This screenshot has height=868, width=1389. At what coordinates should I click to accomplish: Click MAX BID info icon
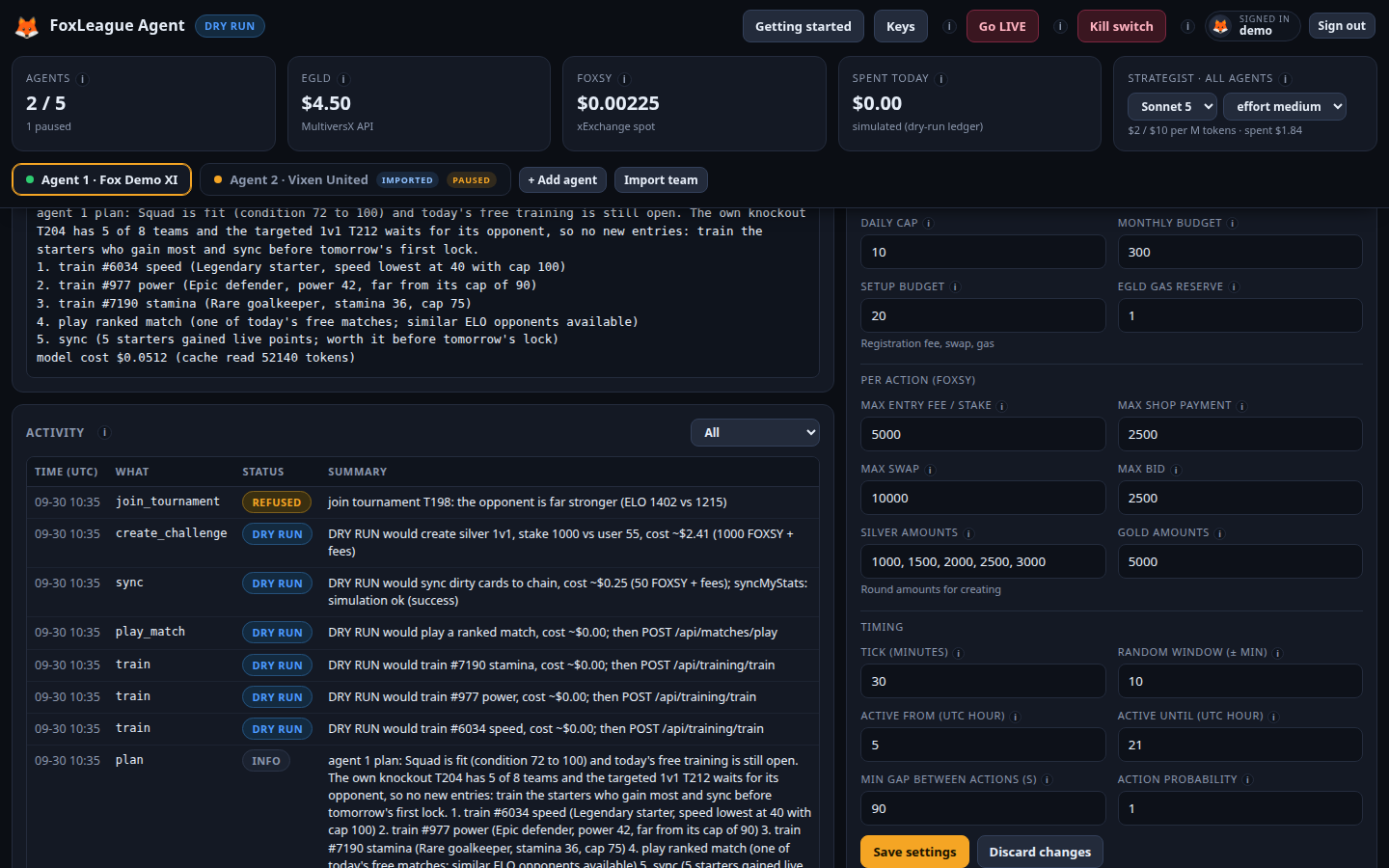[1176, 470]
